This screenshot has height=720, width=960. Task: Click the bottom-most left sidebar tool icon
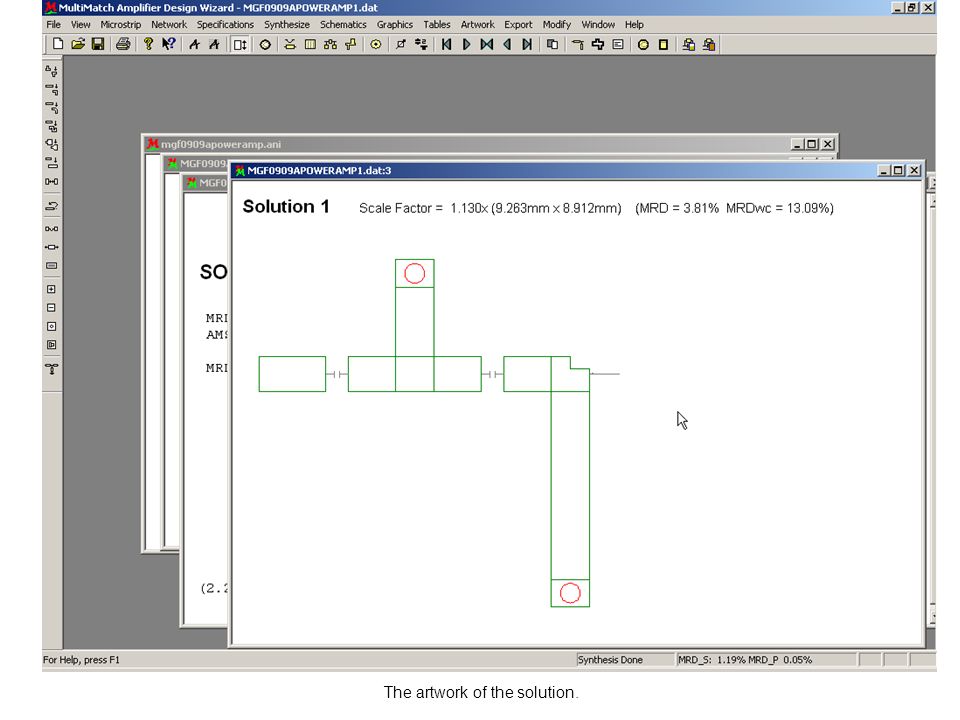pos(51,369)
